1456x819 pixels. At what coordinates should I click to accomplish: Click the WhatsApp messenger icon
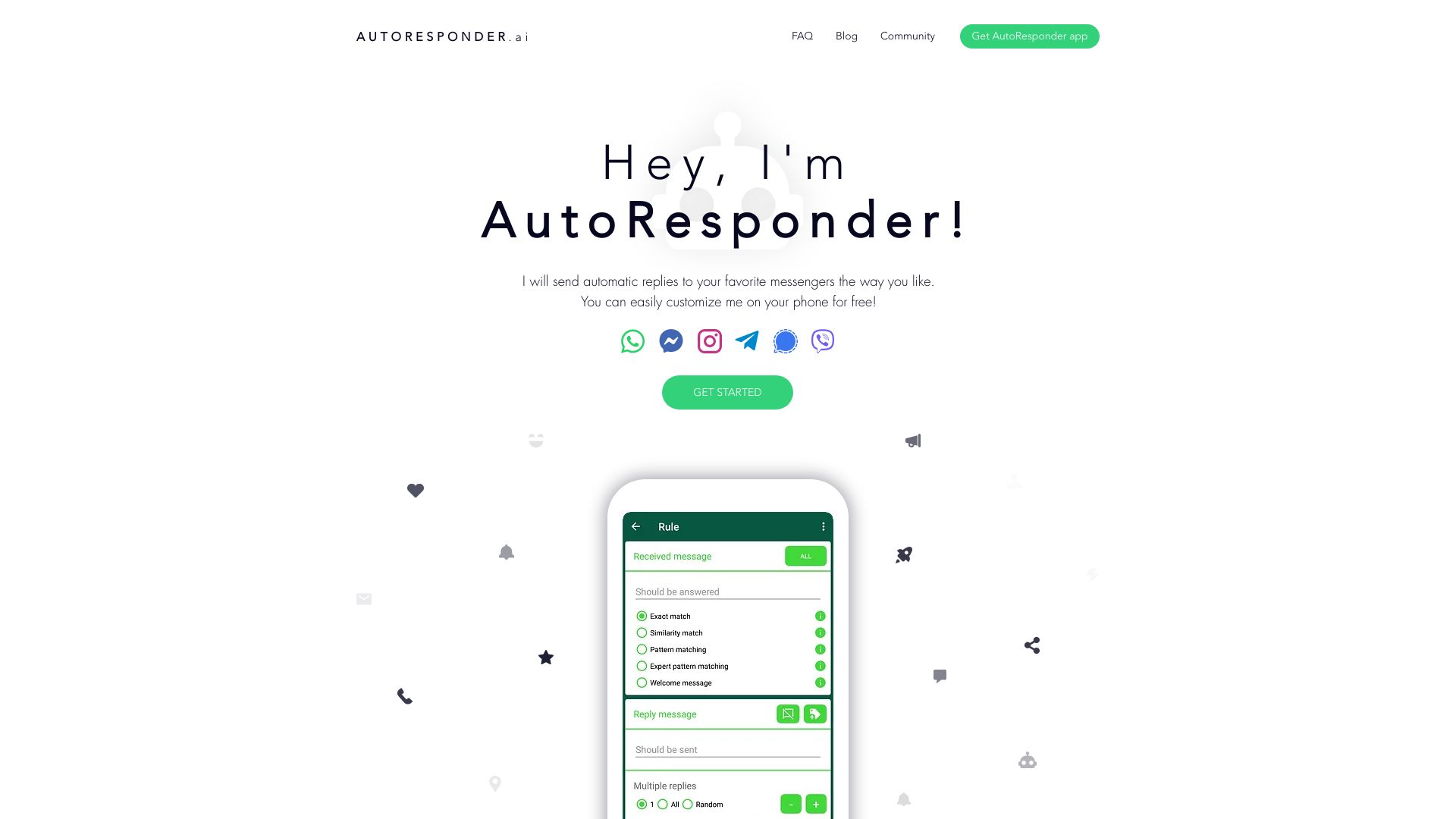pyautogui.click(x=632, y=340)
